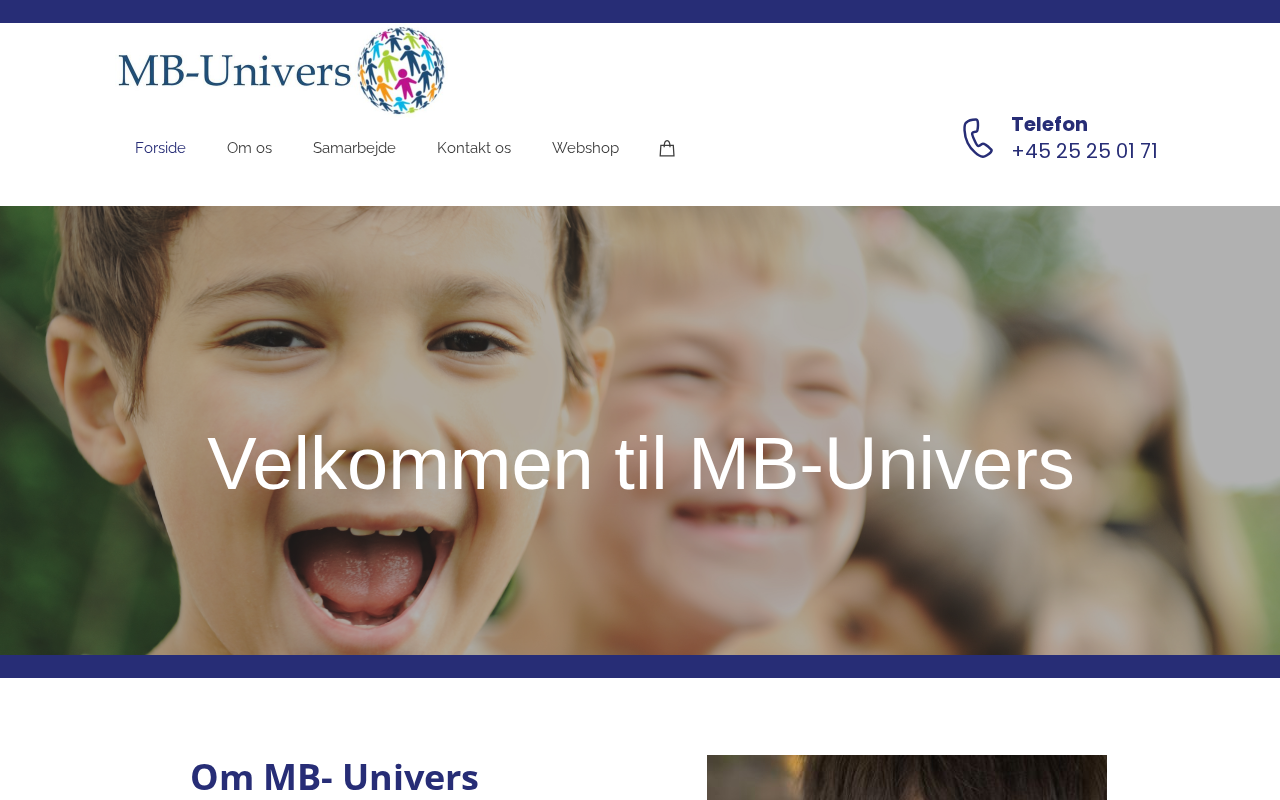The image size is (1280, 800).
Task: Click the dark blue stripe under banner
Action: click(x=640, y=666)
